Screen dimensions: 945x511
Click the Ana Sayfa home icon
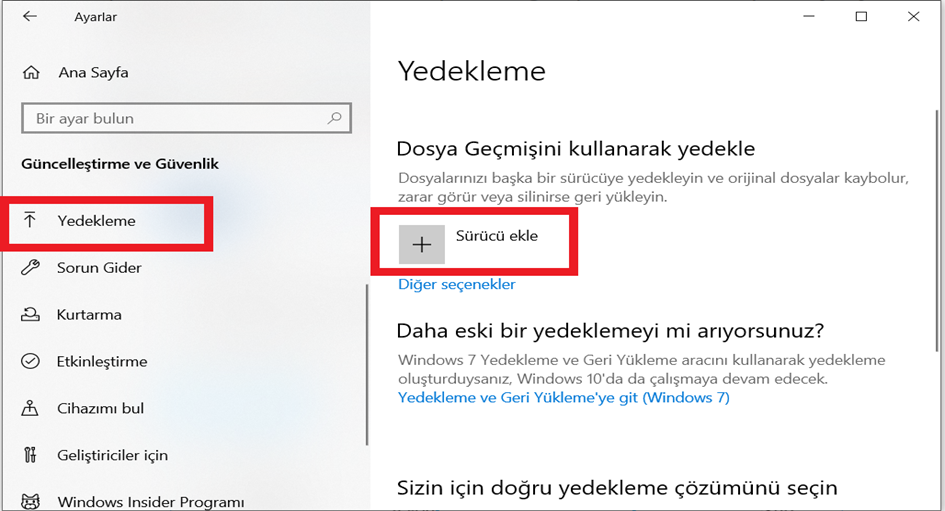coord(31,73)
